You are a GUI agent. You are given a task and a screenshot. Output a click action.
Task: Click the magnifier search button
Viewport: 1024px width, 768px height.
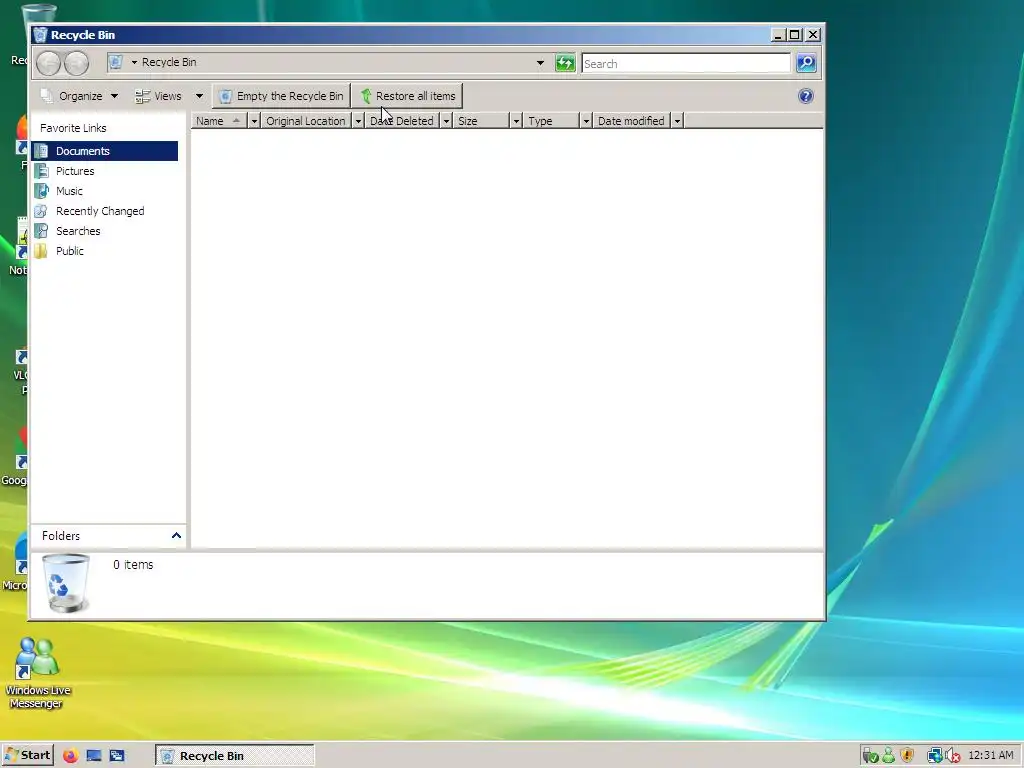(807, 63)
